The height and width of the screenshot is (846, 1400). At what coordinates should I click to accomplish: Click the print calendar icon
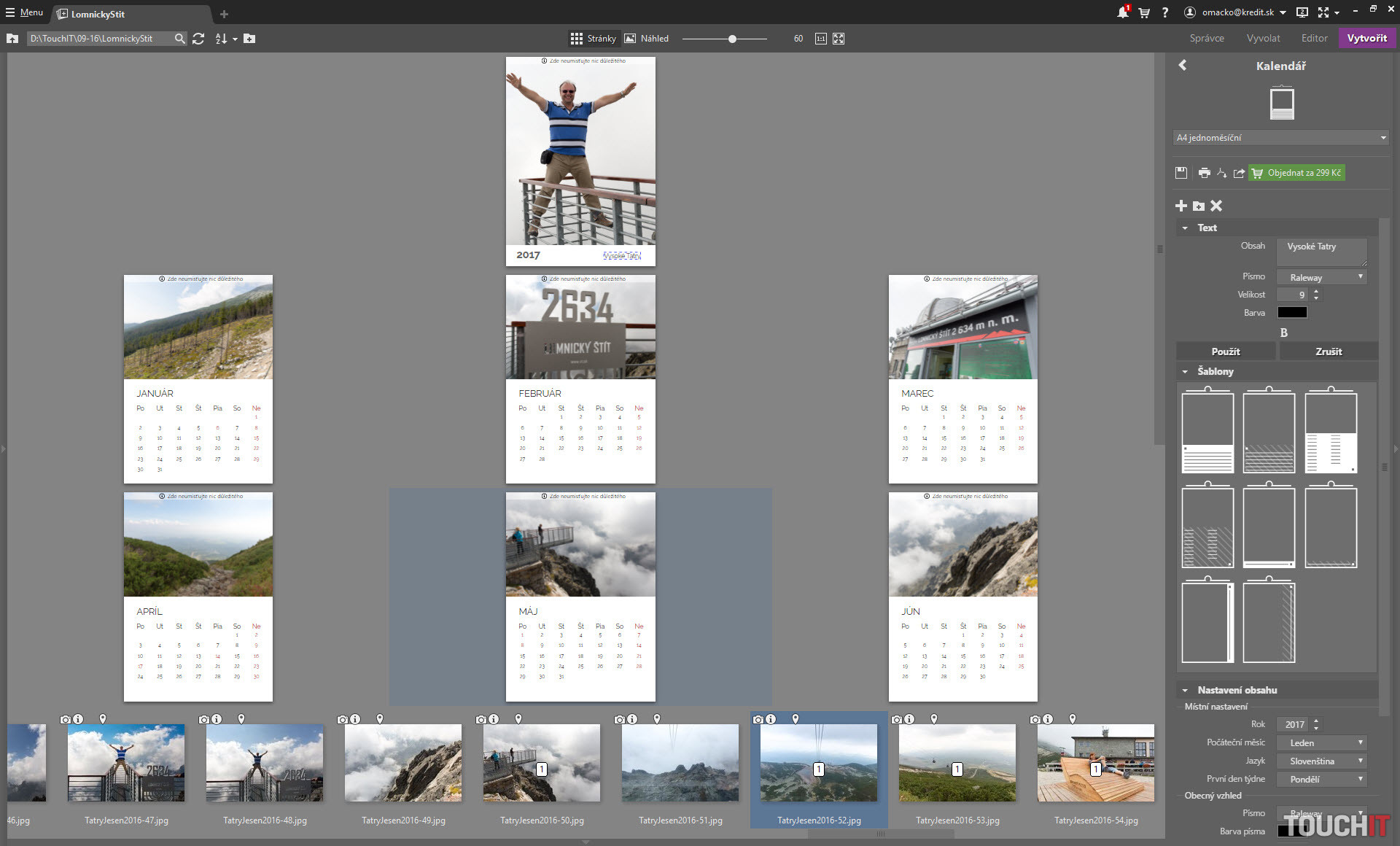click(x=1204, y=173)
